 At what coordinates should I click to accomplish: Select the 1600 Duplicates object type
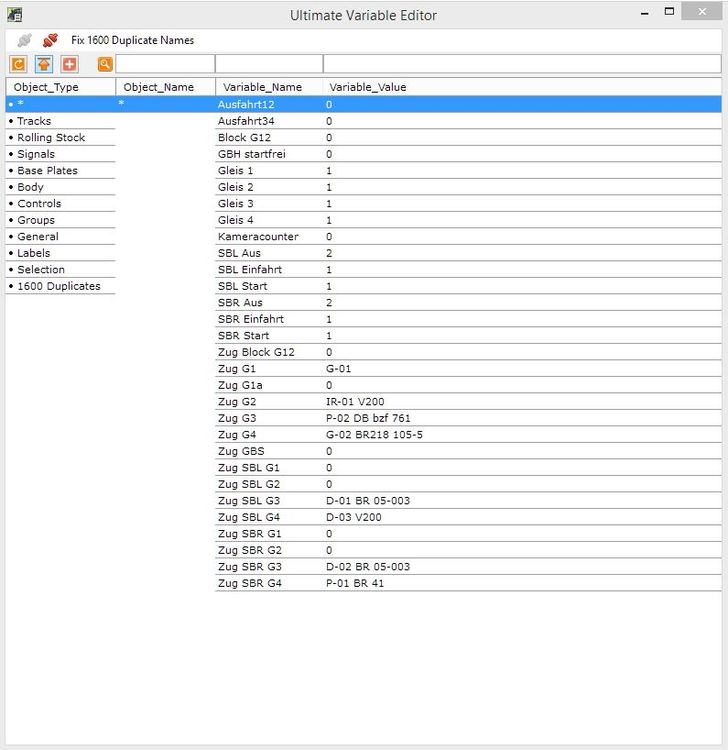point(59,286)
